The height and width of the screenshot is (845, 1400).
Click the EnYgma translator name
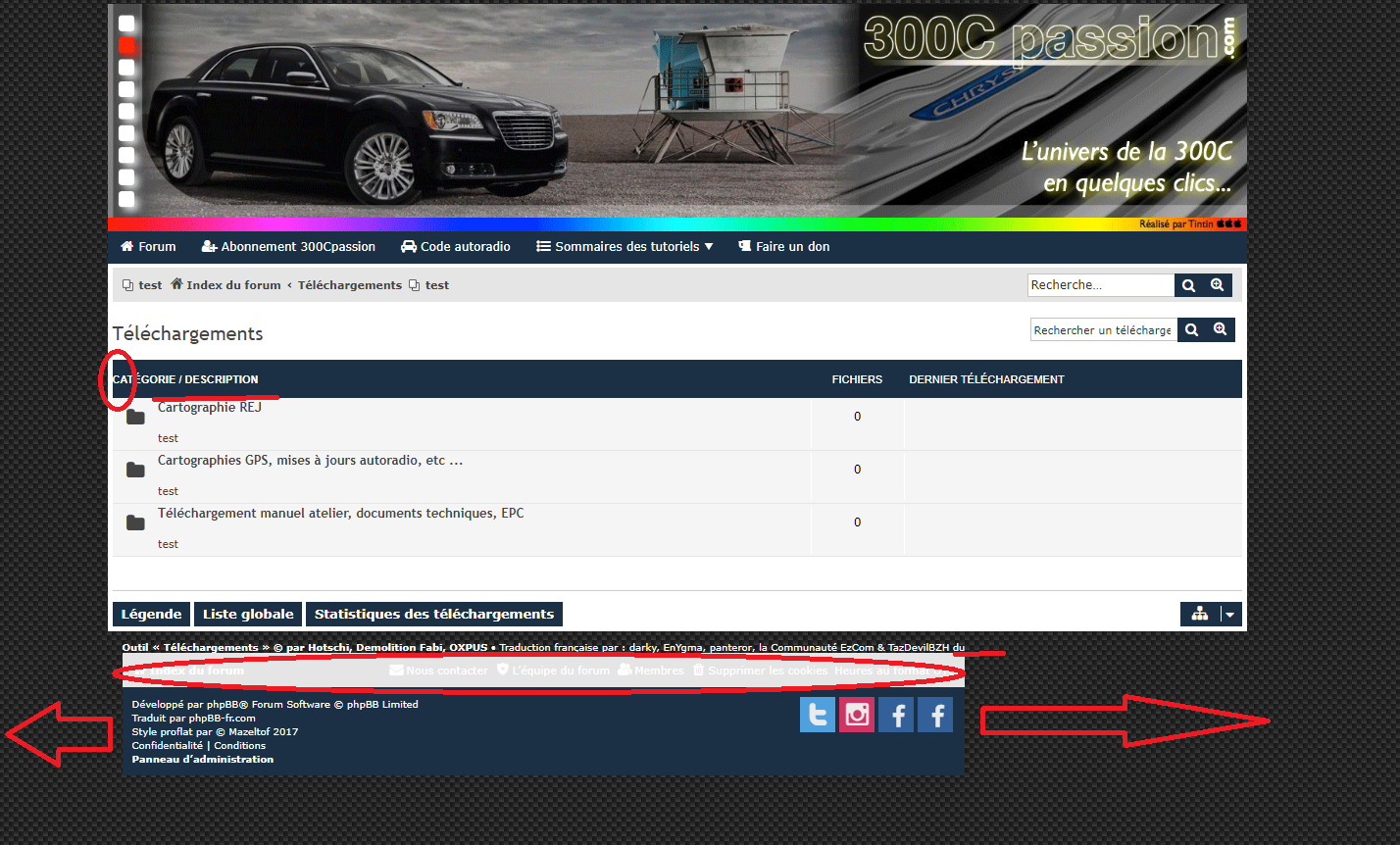(682, 648)
